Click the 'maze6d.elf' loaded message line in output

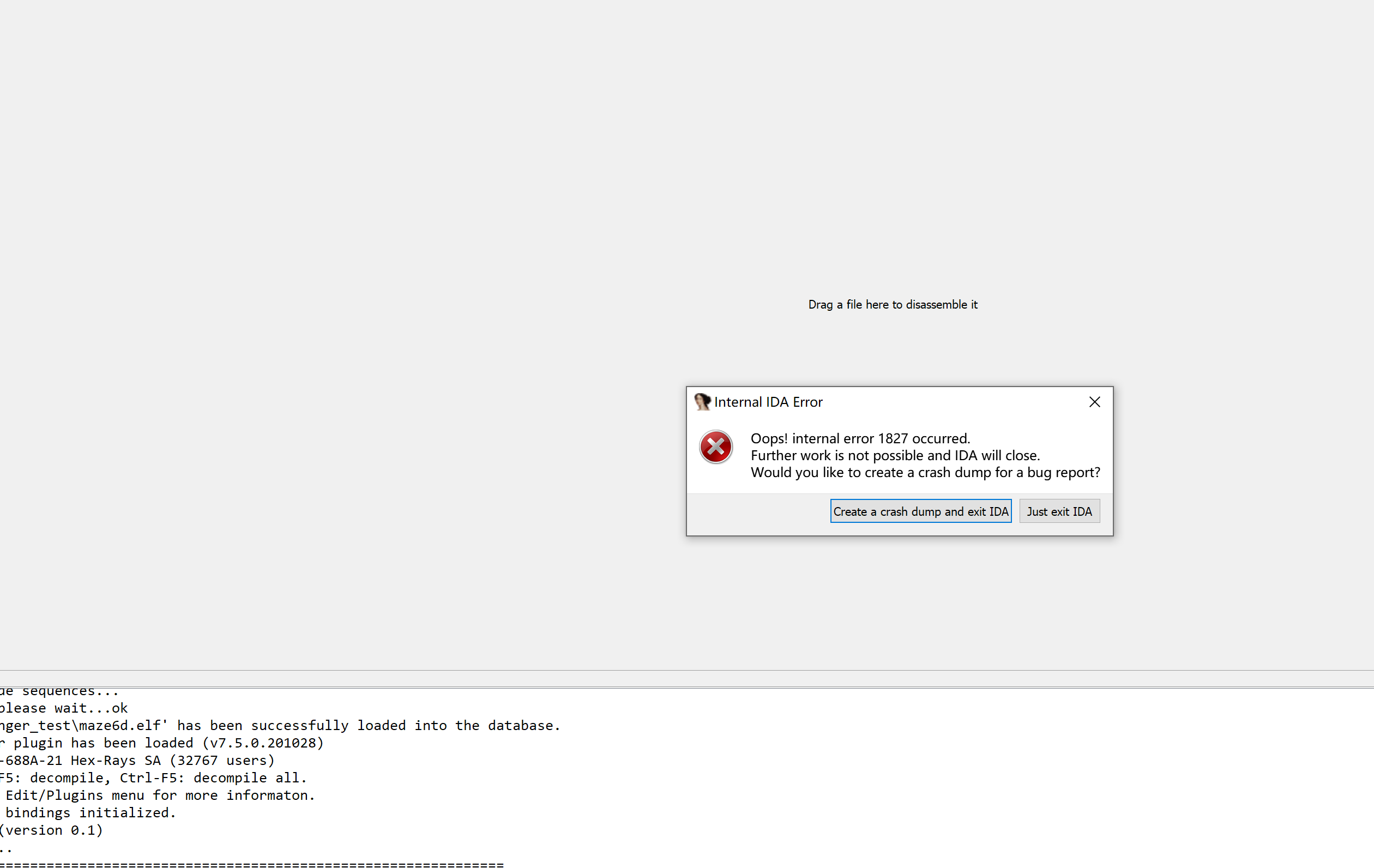pos(280,725)
